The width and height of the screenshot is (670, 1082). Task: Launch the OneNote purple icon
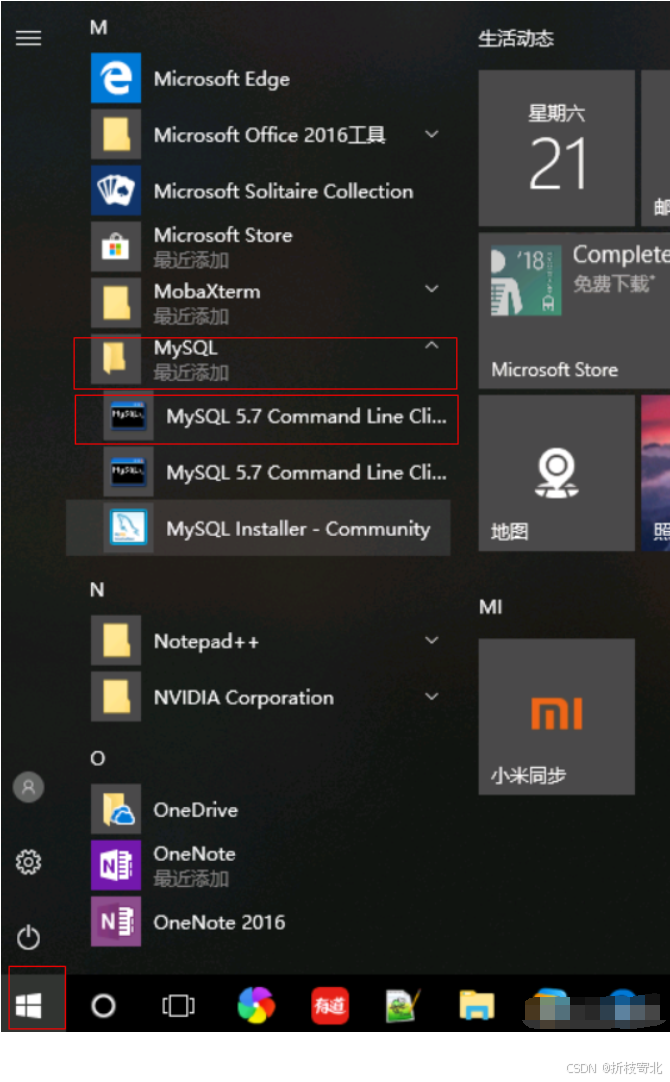[116, 865]
